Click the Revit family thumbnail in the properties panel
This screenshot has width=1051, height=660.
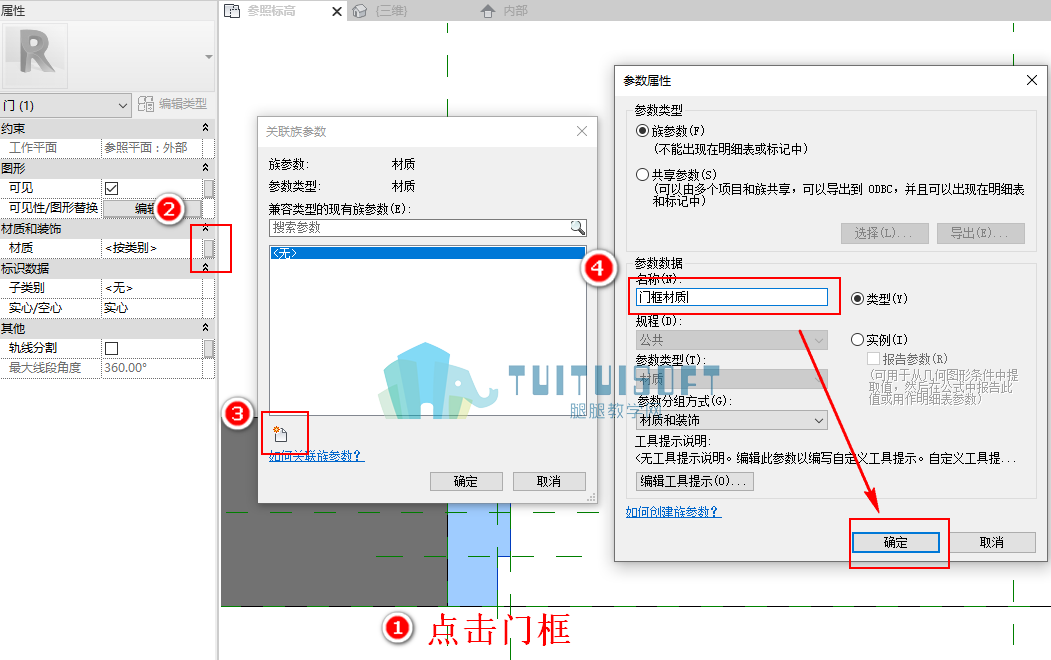pos(36,56)
